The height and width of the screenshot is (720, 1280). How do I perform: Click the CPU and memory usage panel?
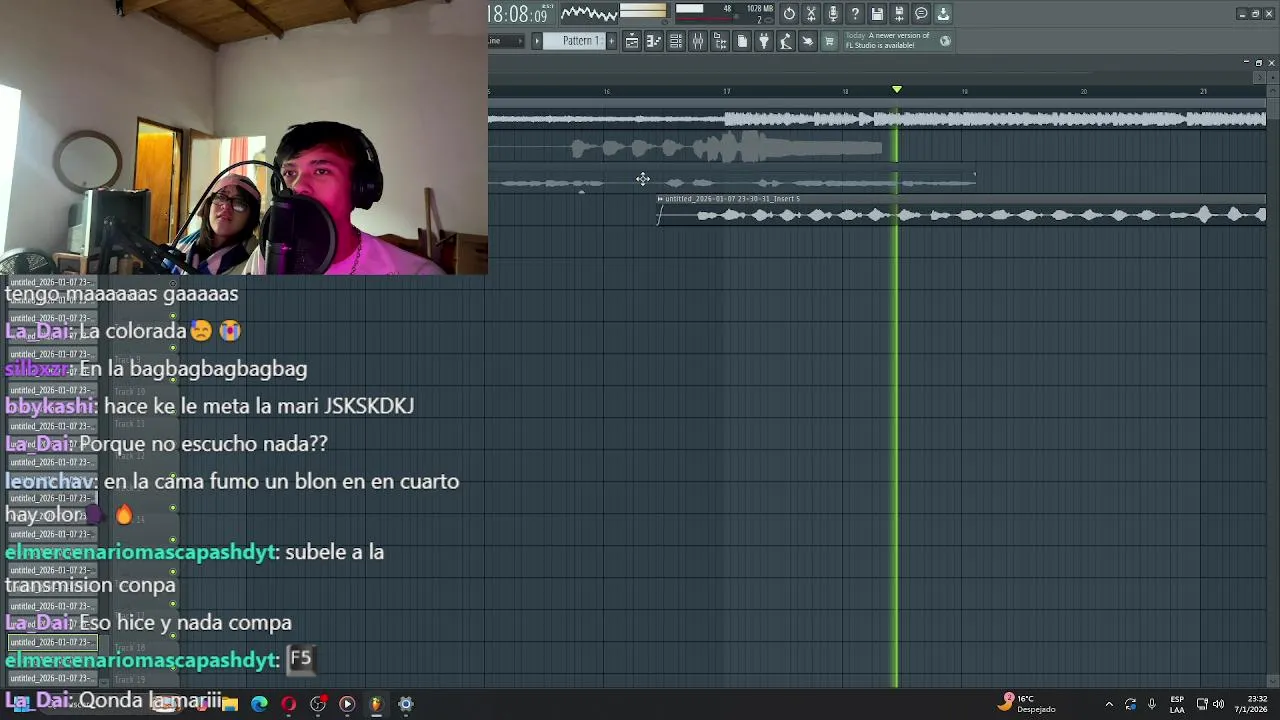tap(724, 13)
